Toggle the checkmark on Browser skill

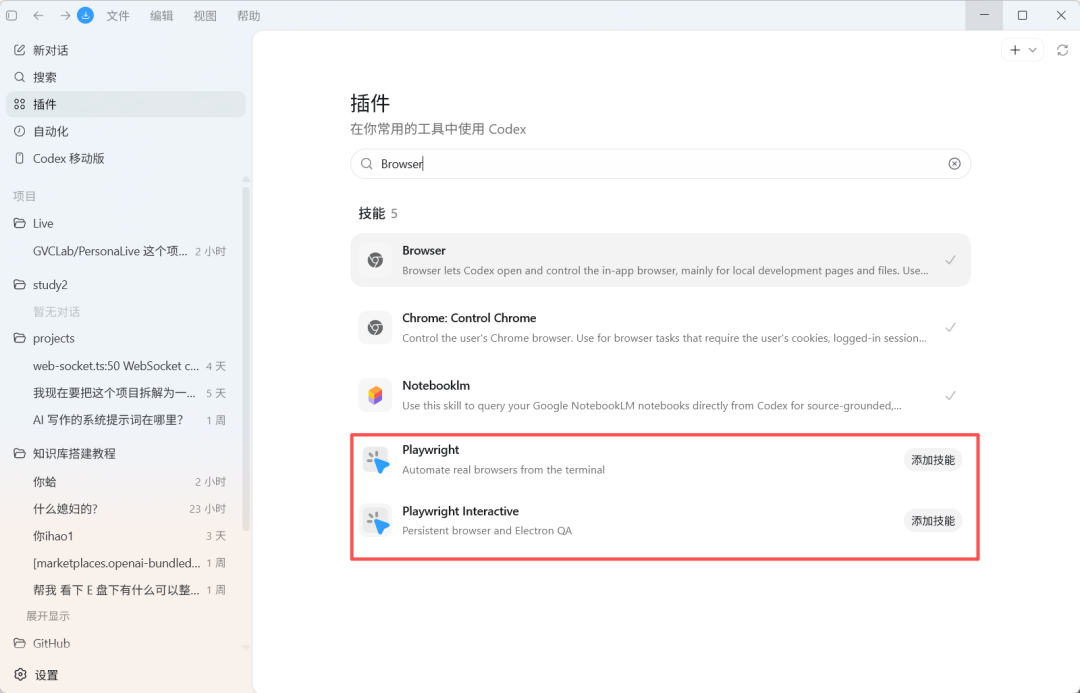tap(951, 260)
